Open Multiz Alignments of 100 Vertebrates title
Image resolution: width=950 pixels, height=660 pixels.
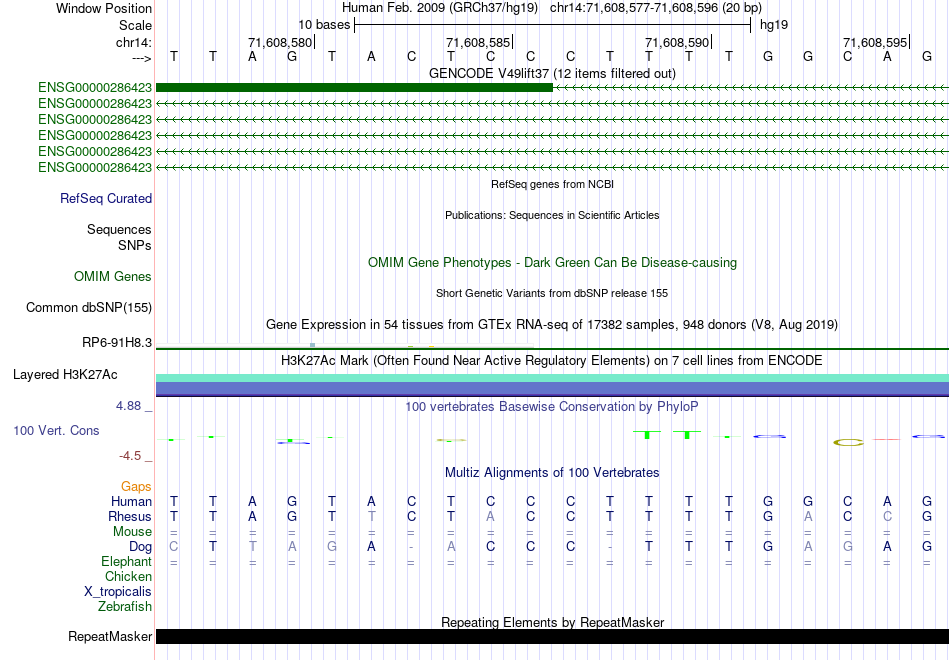[552, 473]
